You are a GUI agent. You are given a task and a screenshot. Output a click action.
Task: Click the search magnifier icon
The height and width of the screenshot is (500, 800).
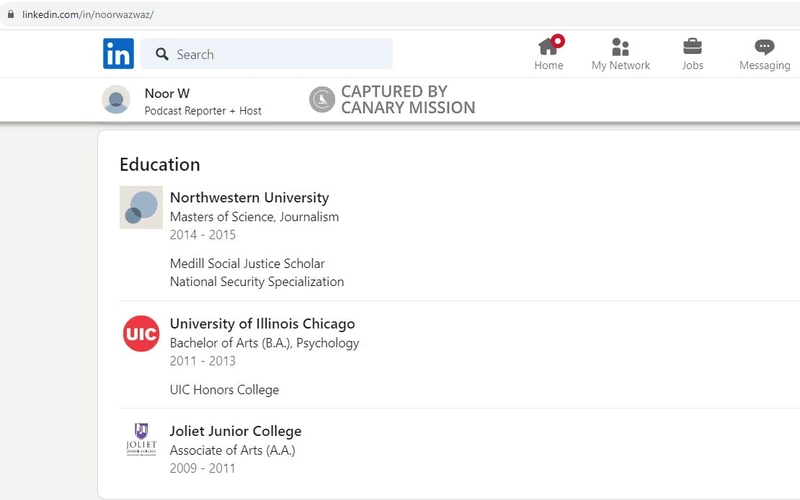162,54
